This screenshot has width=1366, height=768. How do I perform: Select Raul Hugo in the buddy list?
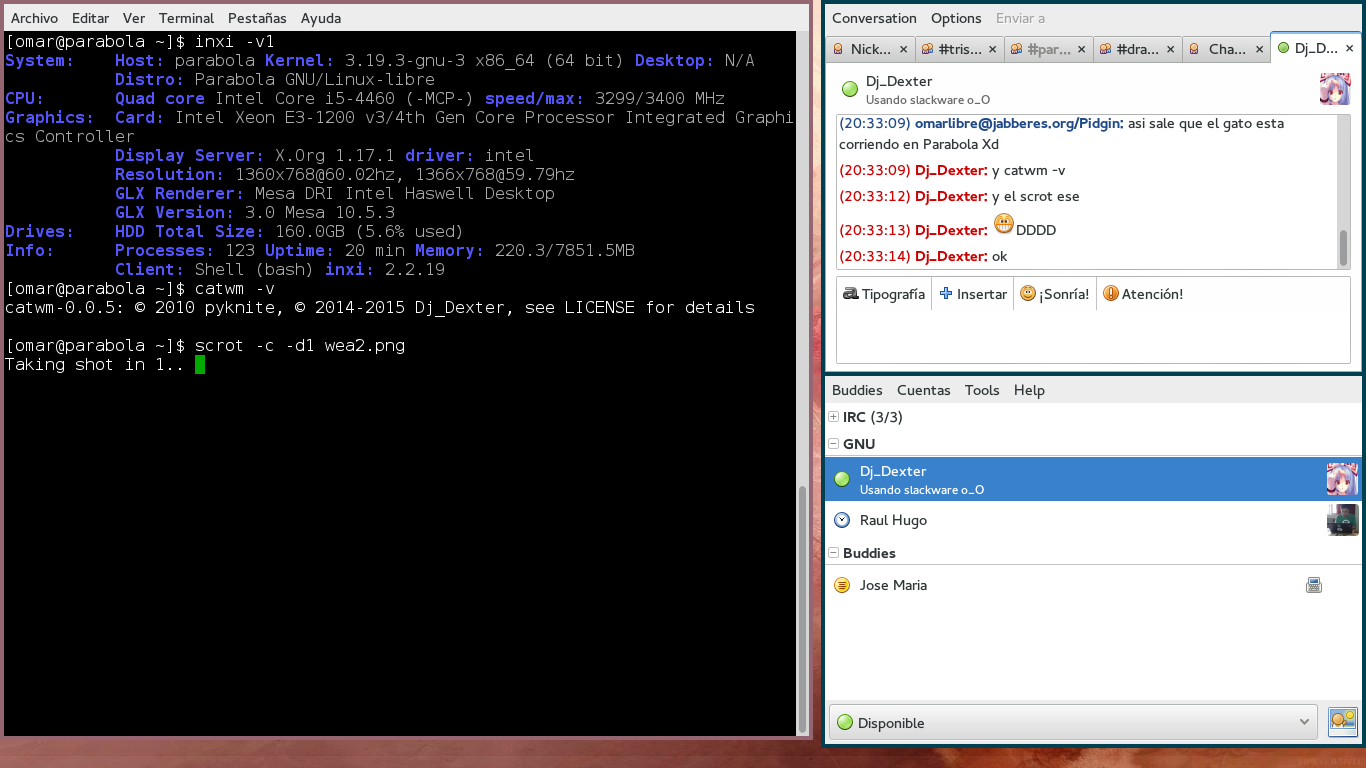tap(1093, 520)
